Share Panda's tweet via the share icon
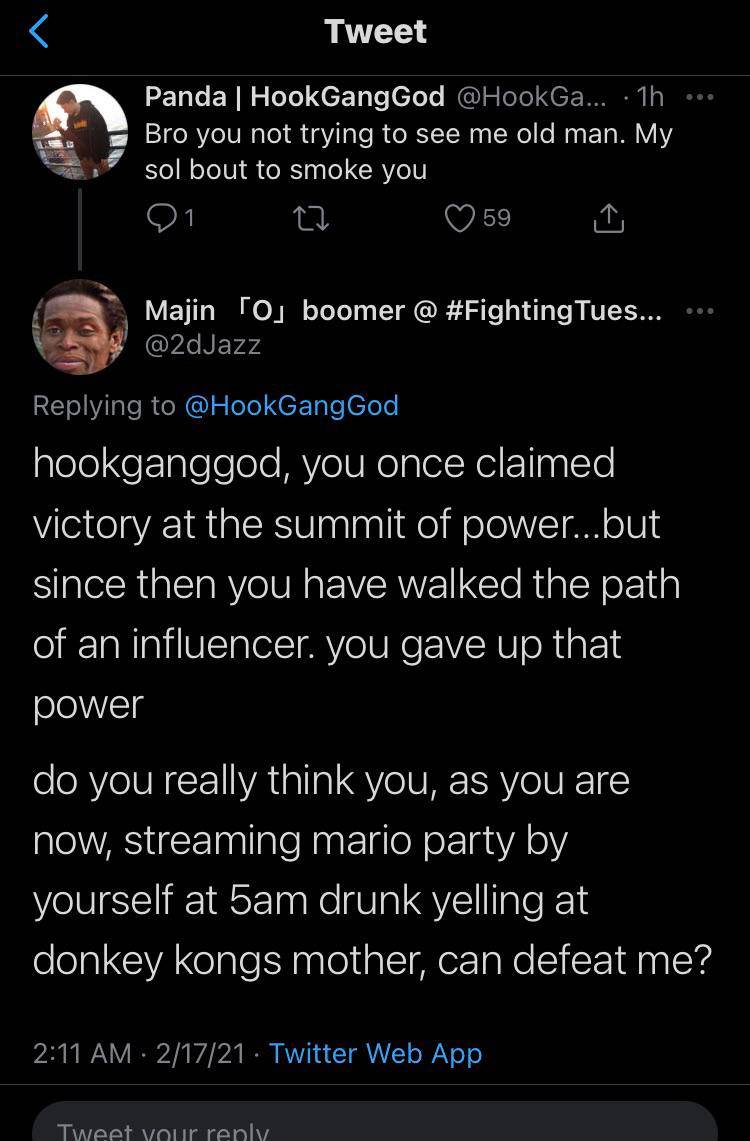Image resolution: width=750 pixels, height=1141 pixels. 609,219
